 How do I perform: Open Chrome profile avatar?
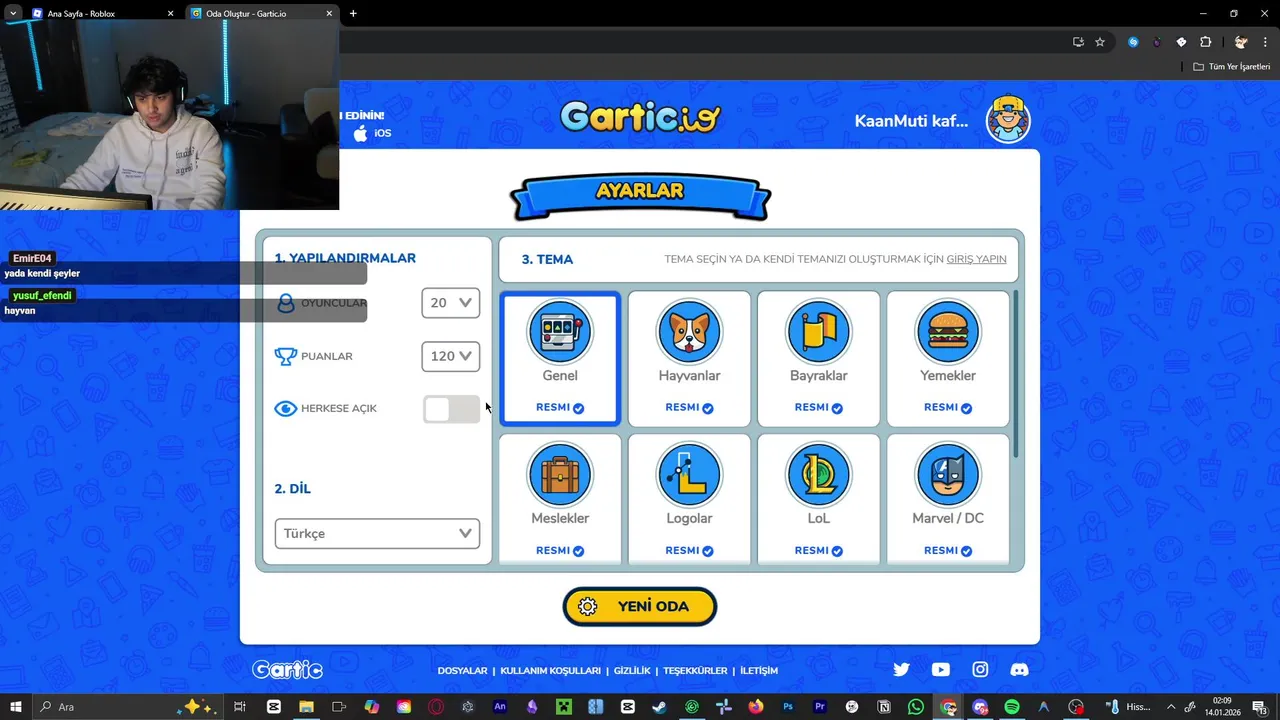1241,42
